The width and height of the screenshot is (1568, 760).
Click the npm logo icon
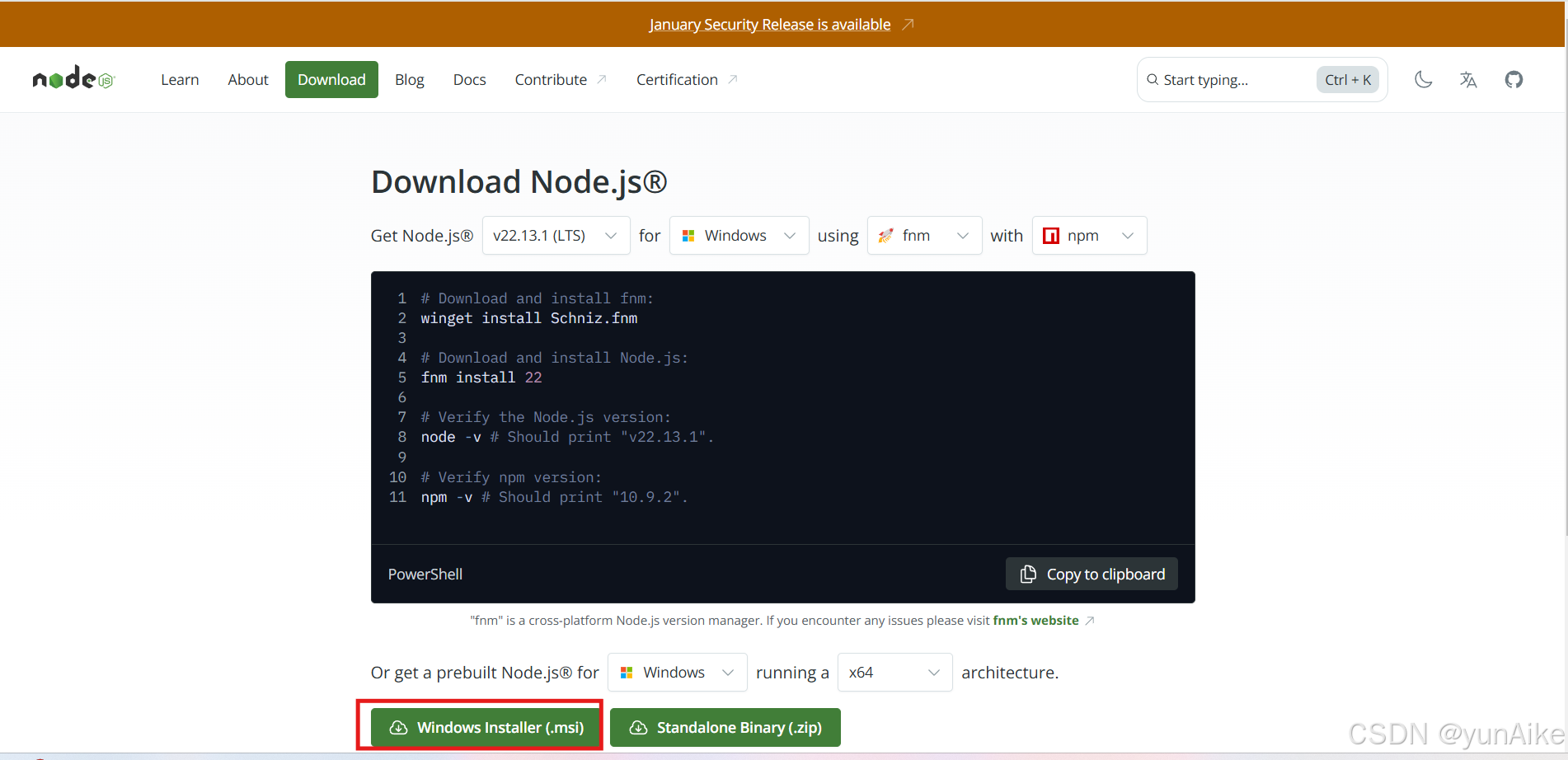click(x=1050, y=236)
